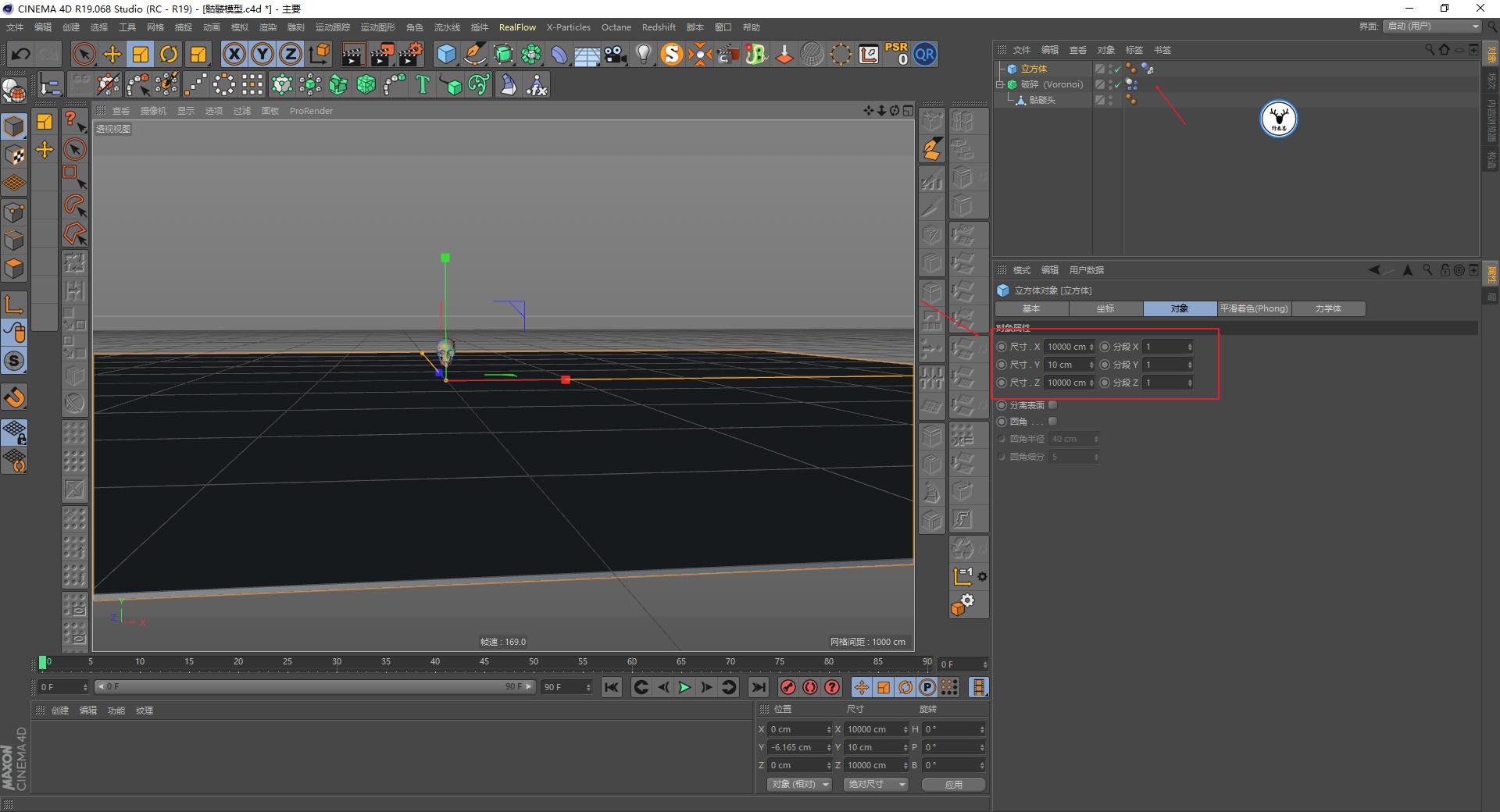
Task: Switch to the 坐标 tab in attributes
Action: [x=1105, y=308]
